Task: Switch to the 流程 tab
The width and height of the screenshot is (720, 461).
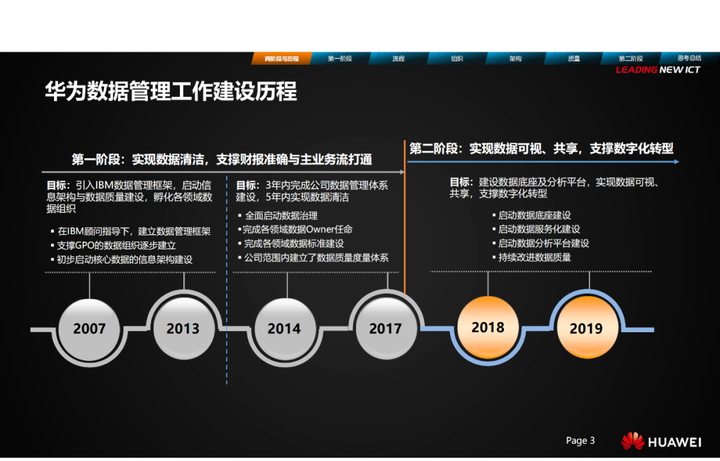Action: point(398,58)
